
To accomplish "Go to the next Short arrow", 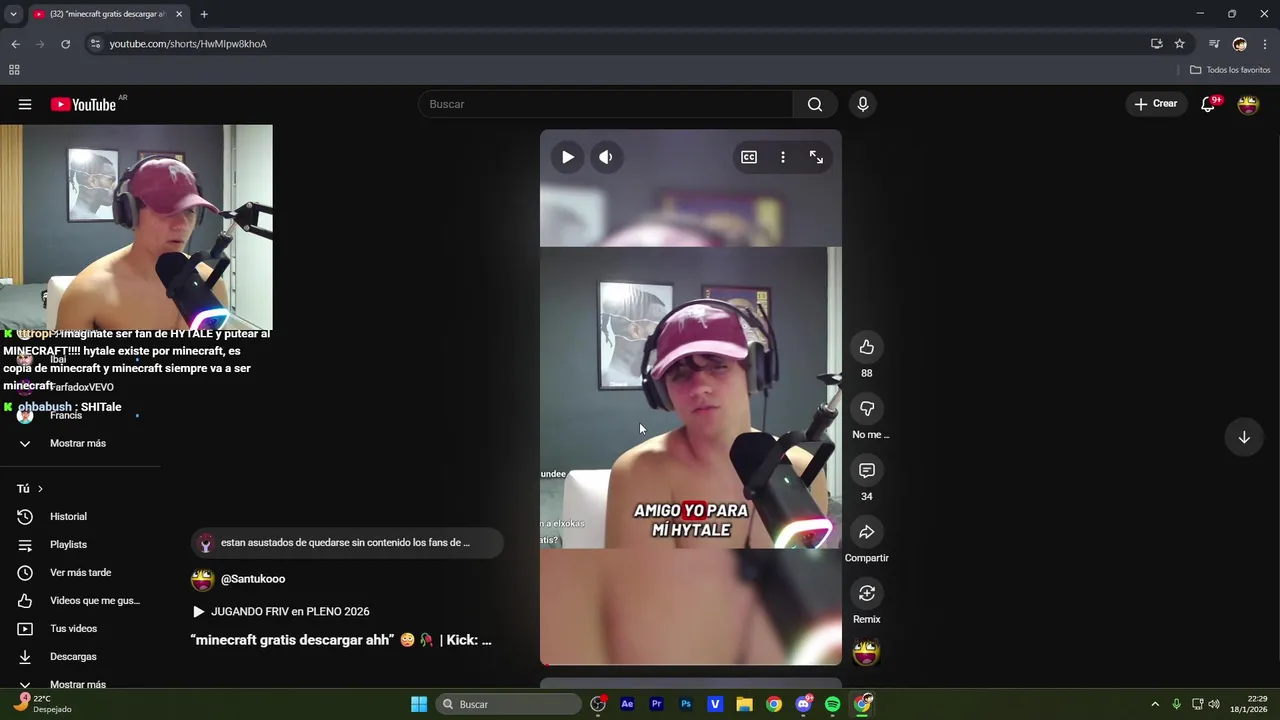I will coord(1244,437).
